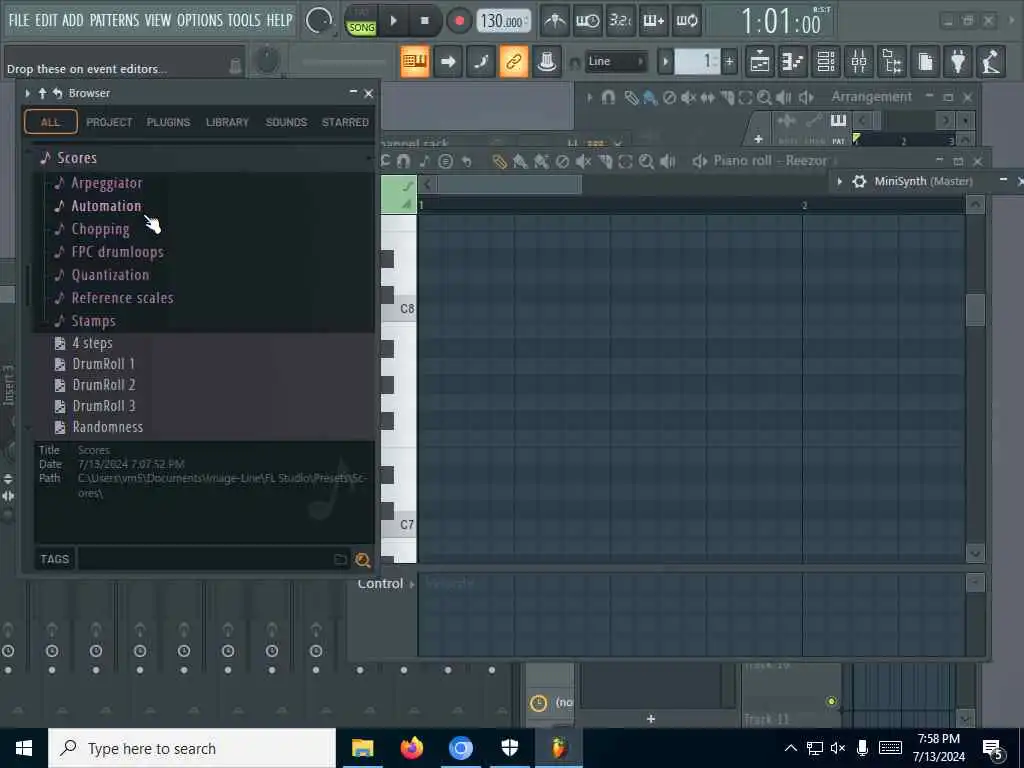This screenshot has width=1024, height=768.
Task: Select the Draw pencil tool in Piano roll toolbar
Action: 499,161
